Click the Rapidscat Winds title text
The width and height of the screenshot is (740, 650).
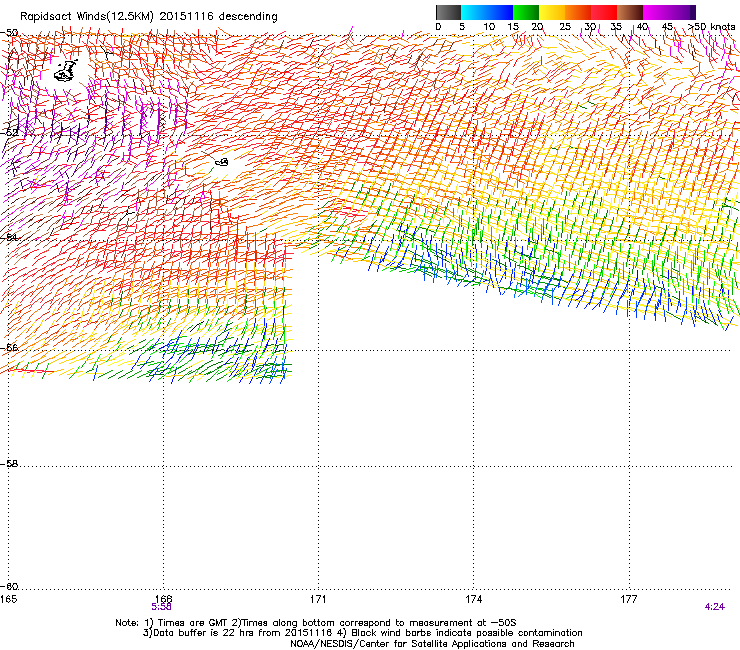tap(149, 16)
